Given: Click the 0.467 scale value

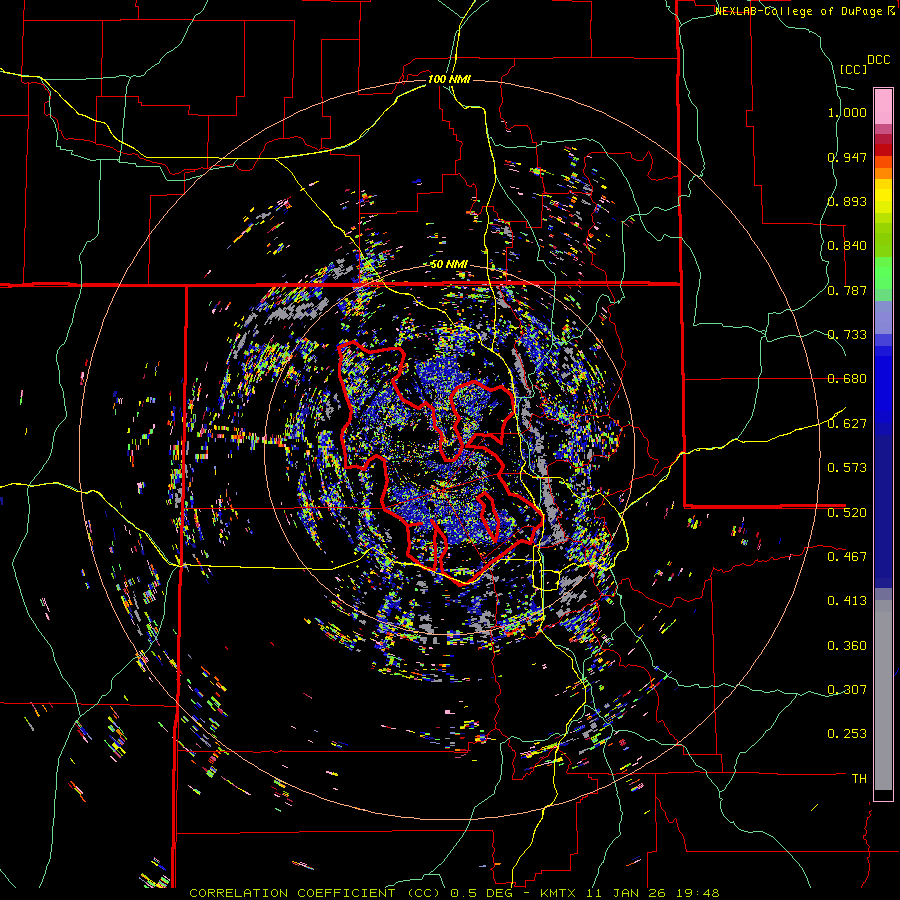Looking at the screenshot, I should coord(847,556).
